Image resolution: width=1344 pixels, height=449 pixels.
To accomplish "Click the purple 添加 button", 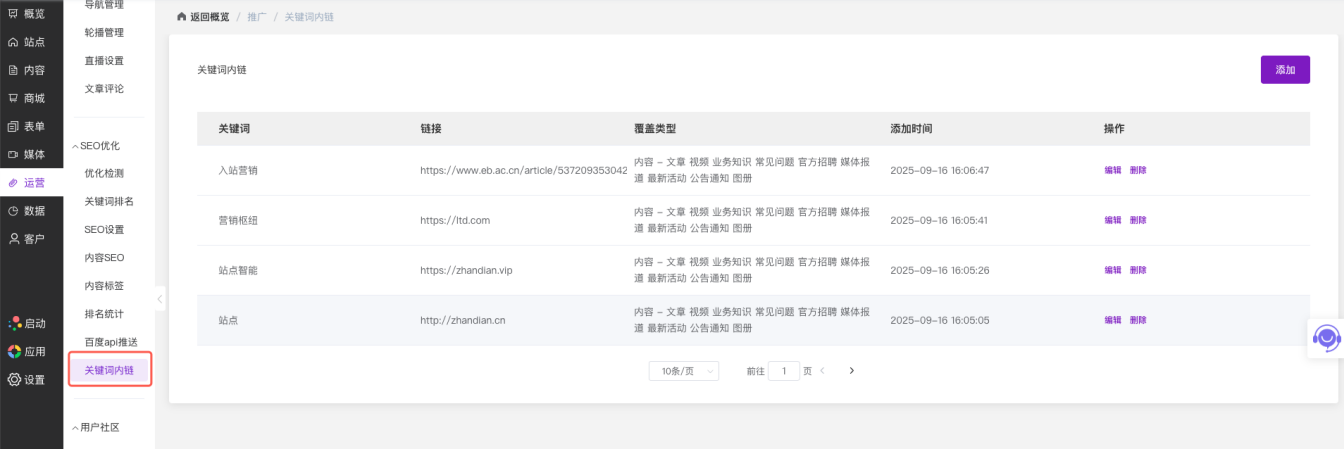I will 1285,70.
